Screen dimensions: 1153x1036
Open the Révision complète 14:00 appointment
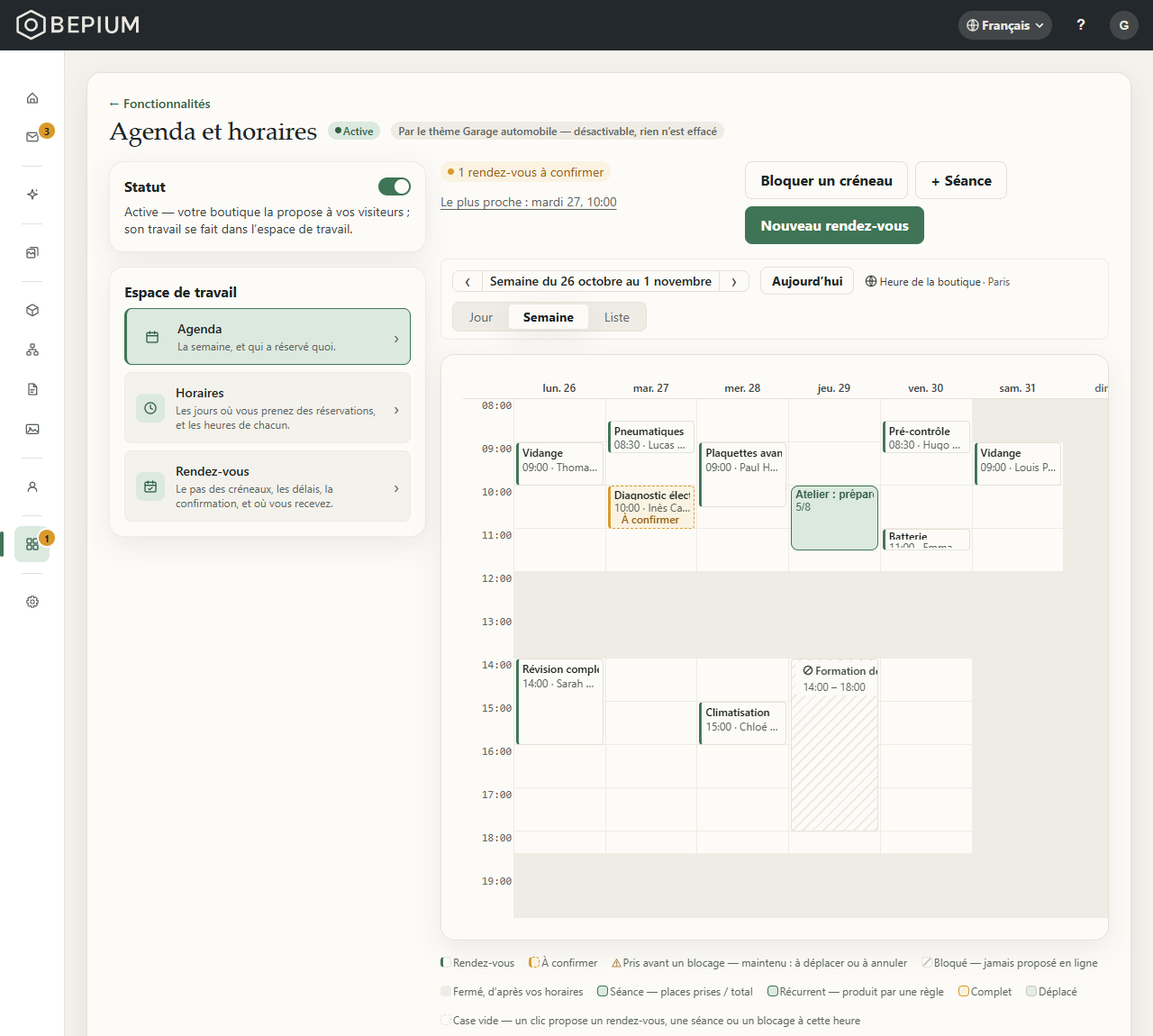559,702
